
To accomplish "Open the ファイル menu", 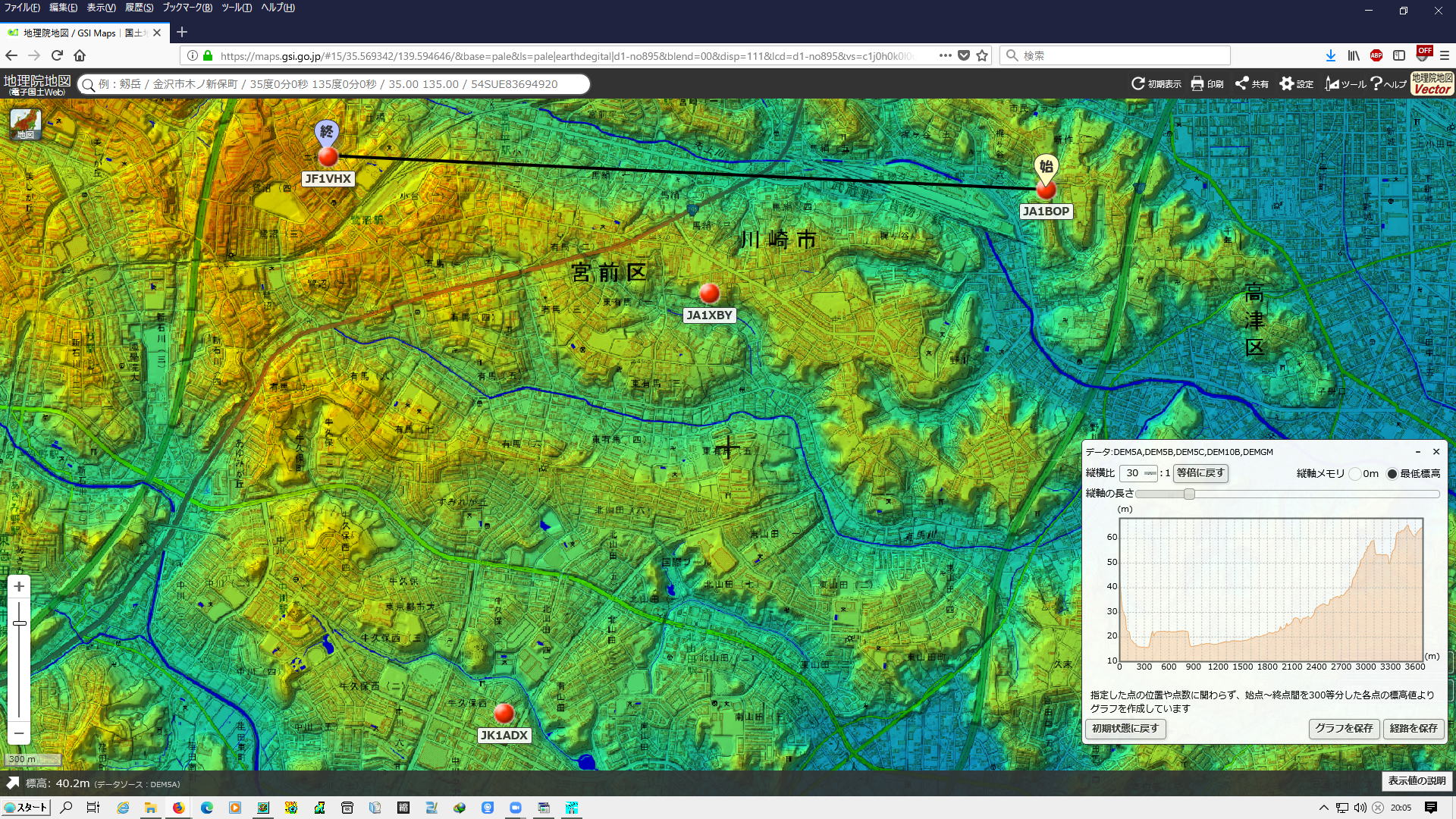I will (22, 8).
